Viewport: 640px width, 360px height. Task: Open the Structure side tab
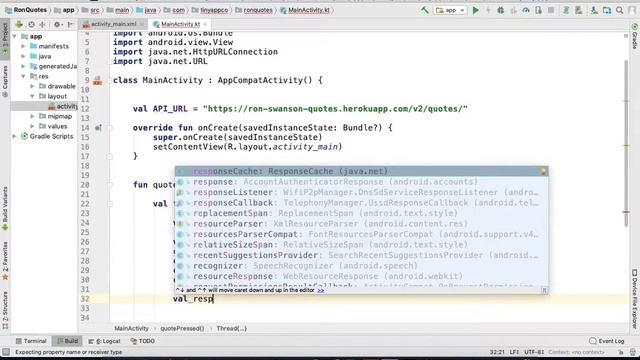5,310
